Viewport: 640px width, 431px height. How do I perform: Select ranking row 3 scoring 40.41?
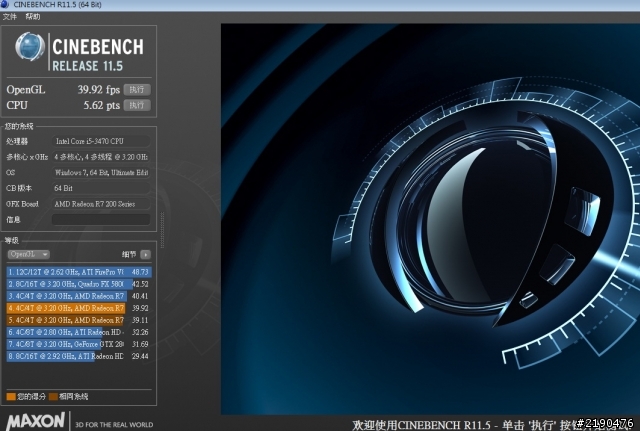click(x=79, y=296)
